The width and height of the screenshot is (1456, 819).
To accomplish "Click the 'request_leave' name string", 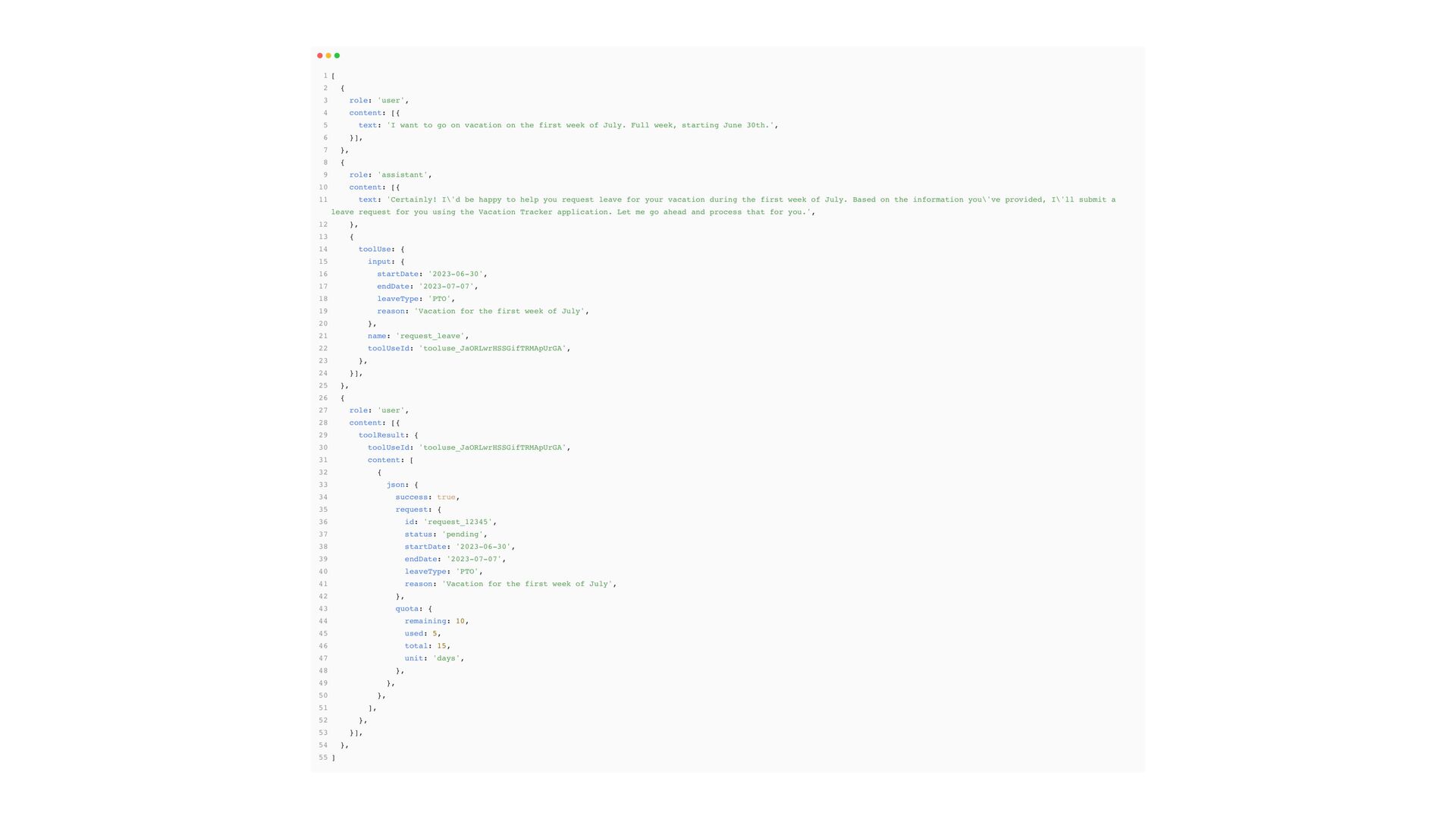I will [431, 336].
